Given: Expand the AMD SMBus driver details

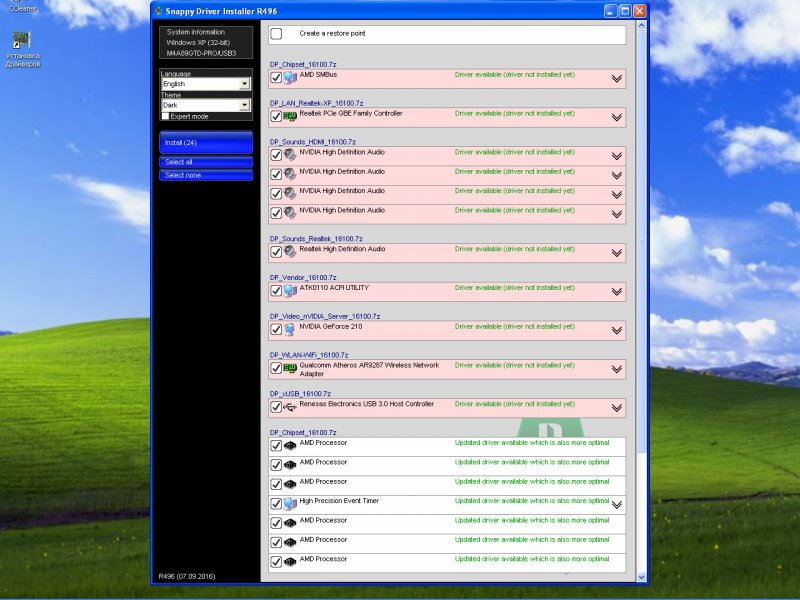Looking at the screenshot, I should pyautogui.click(x=616, y=79).
